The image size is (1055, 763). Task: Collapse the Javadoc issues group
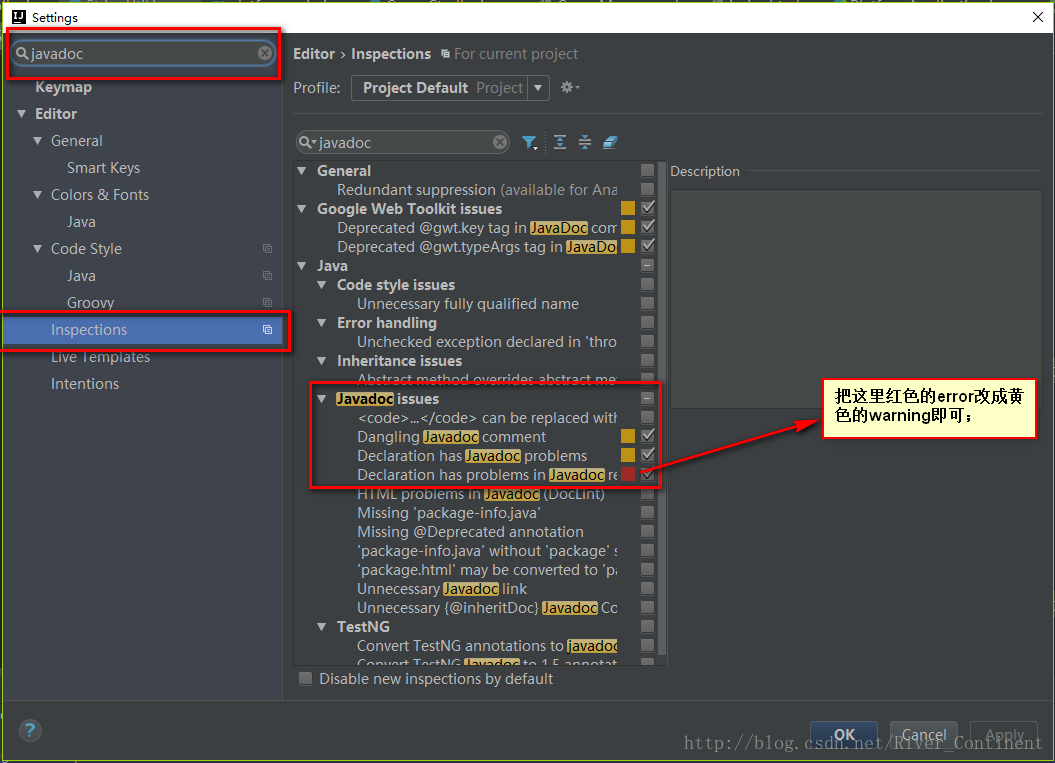click(322, 399)
